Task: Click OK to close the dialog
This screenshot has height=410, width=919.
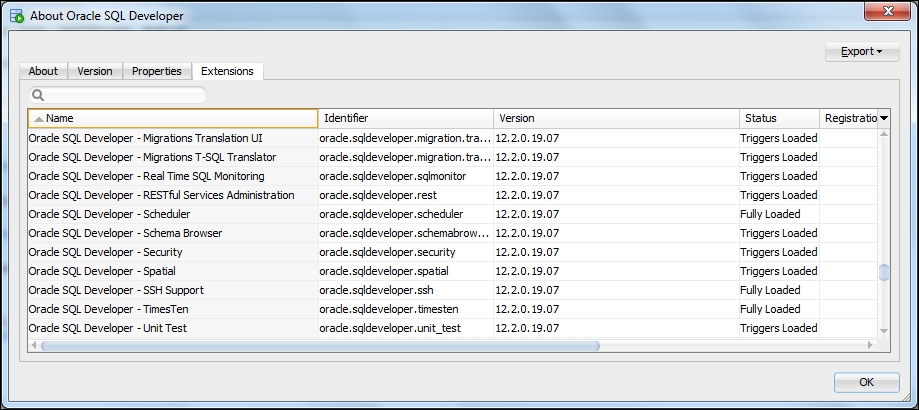Action: point(866,382)
